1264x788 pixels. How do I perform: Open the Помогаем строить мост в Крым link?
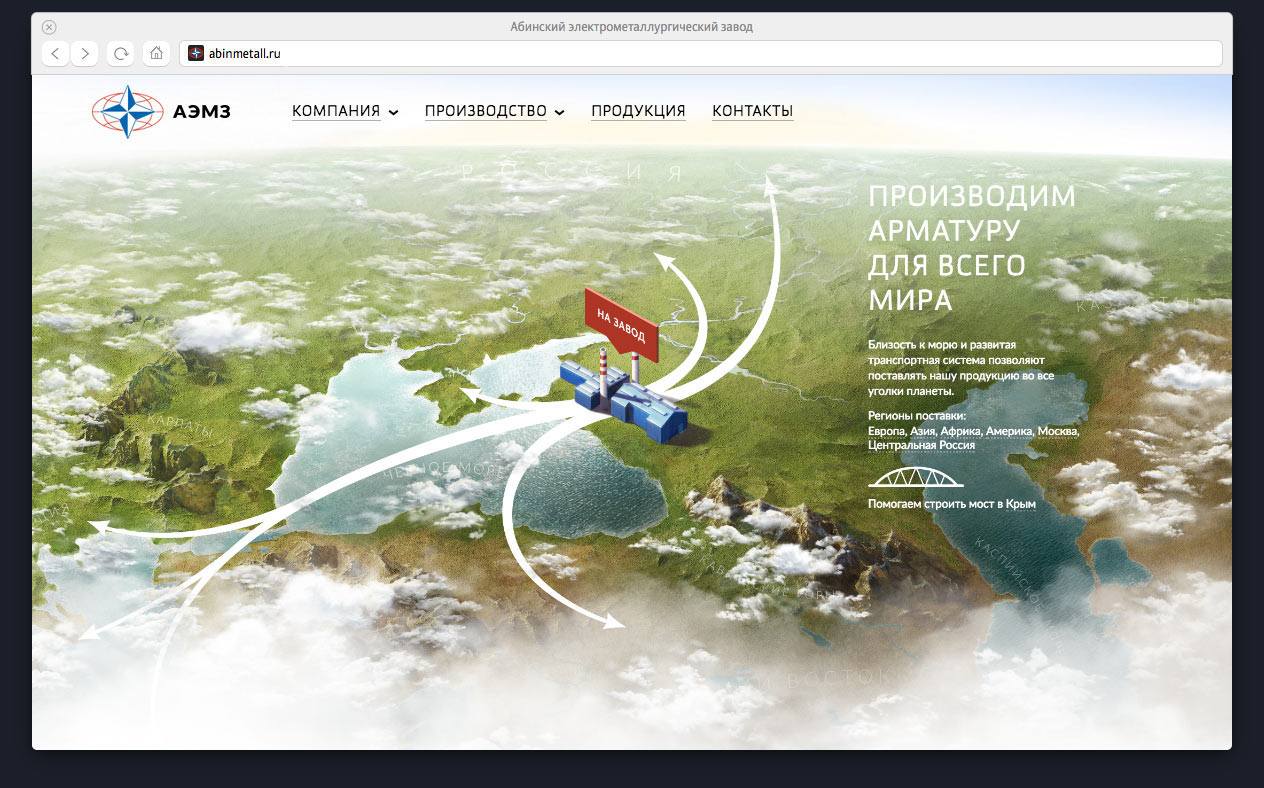[x=951, y=504]
